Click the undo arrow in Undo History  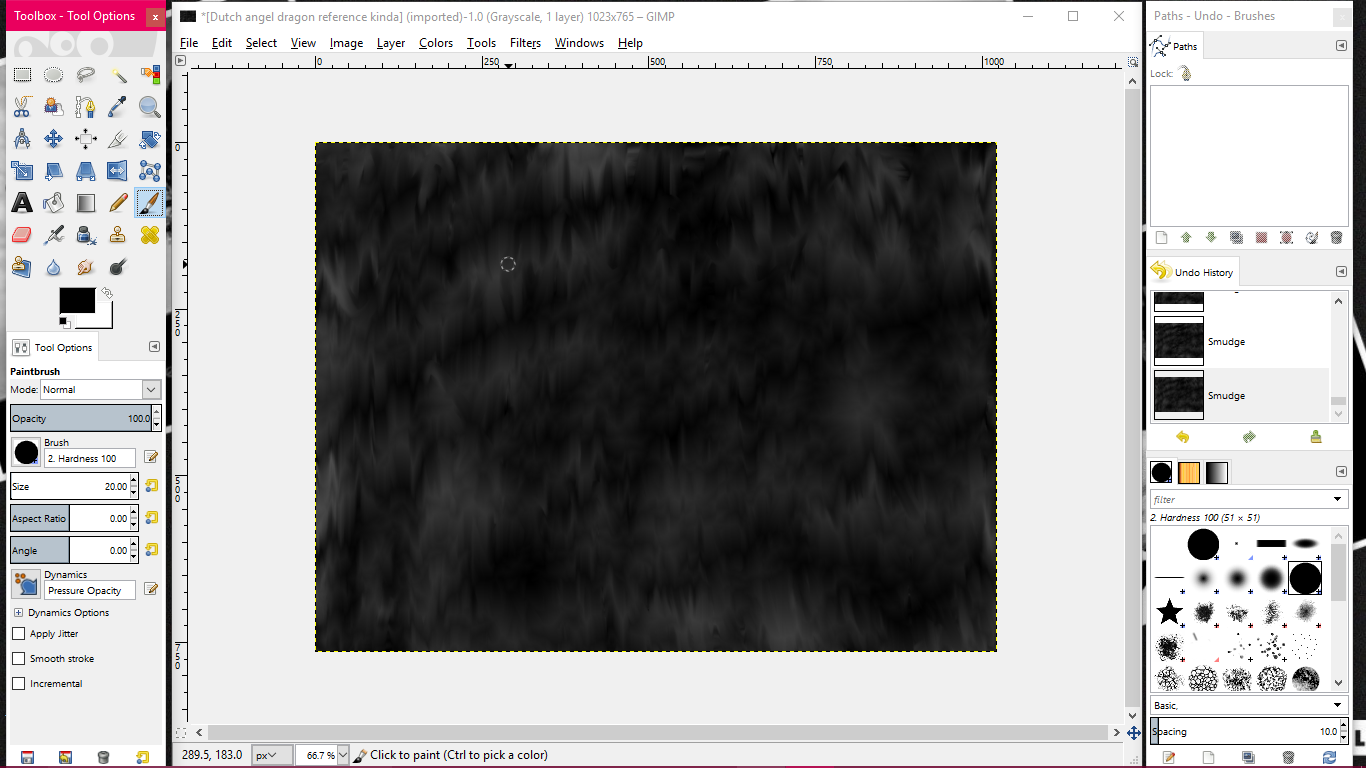[x=1183, y=437]
